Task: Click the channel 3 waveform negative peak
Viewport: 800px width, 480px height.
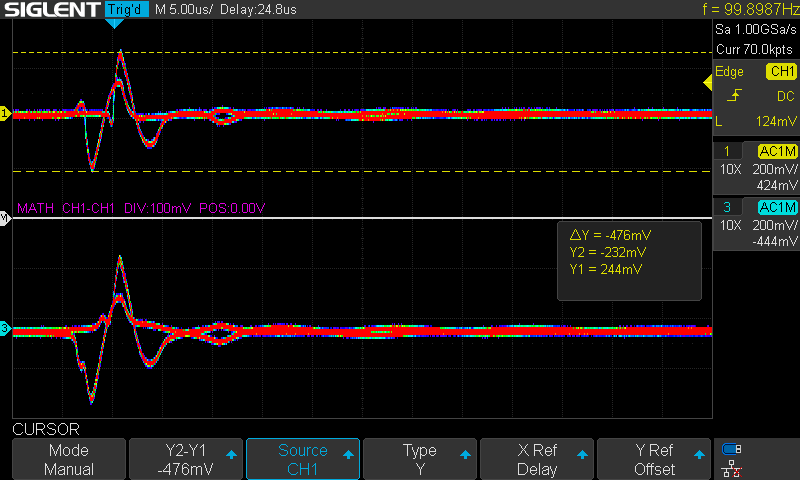Action: pos(92,399)
